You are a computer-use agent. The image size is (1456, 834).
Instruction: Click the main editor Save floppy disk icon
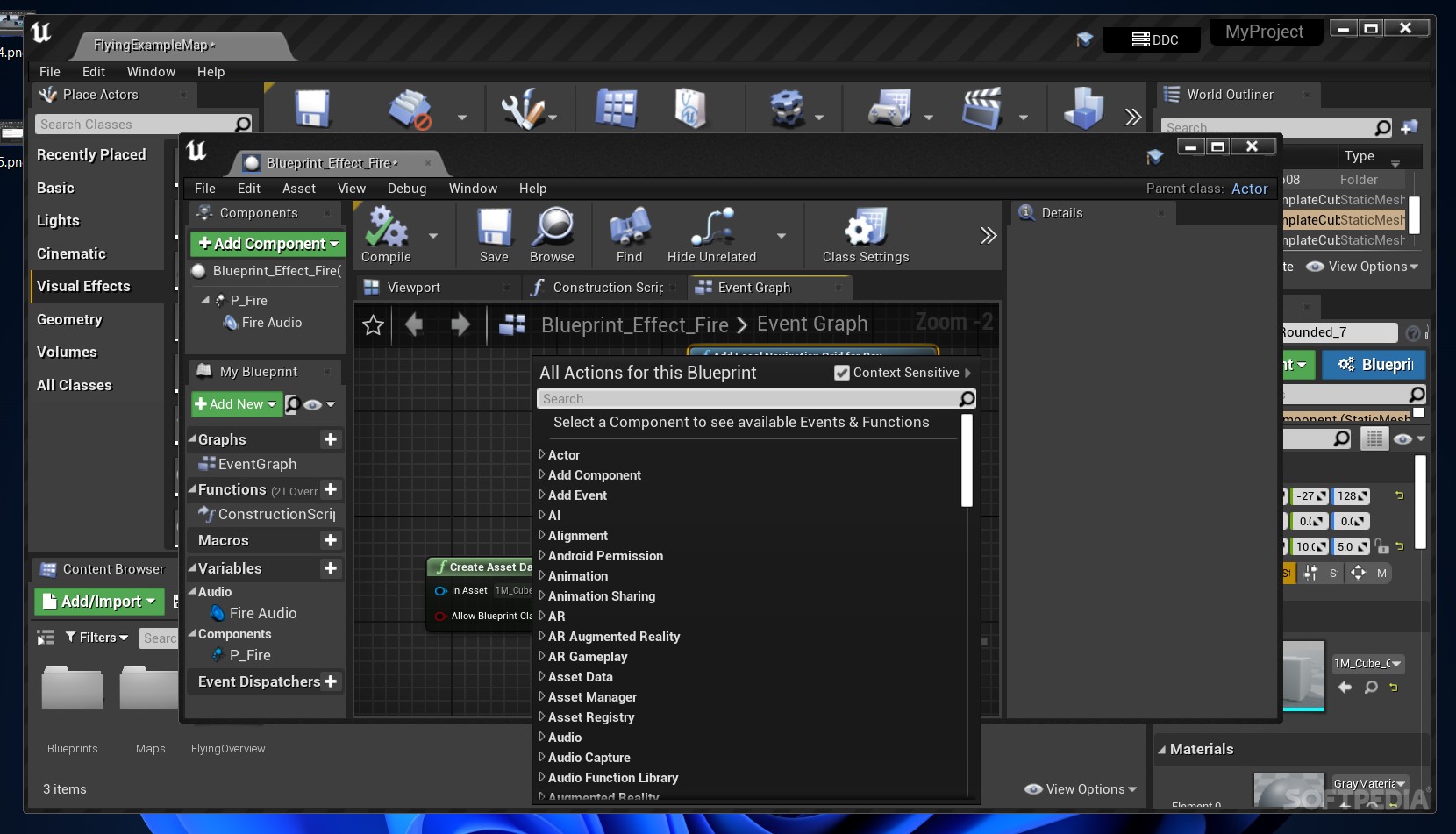(311, 110)
